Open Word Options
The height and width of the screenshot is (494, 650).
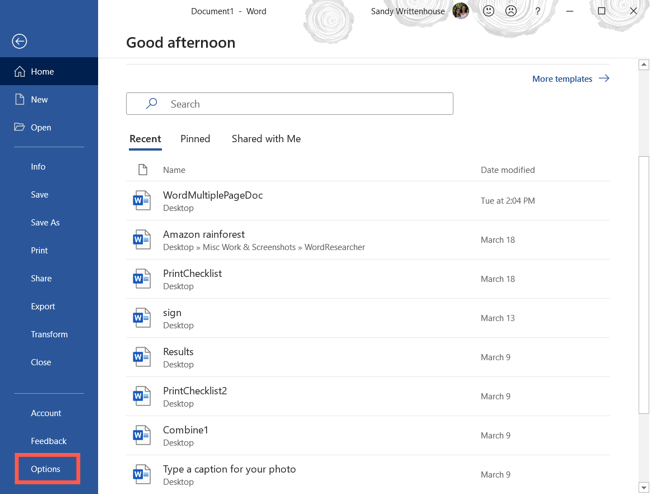pyautogui.click(x=46, y=469)
